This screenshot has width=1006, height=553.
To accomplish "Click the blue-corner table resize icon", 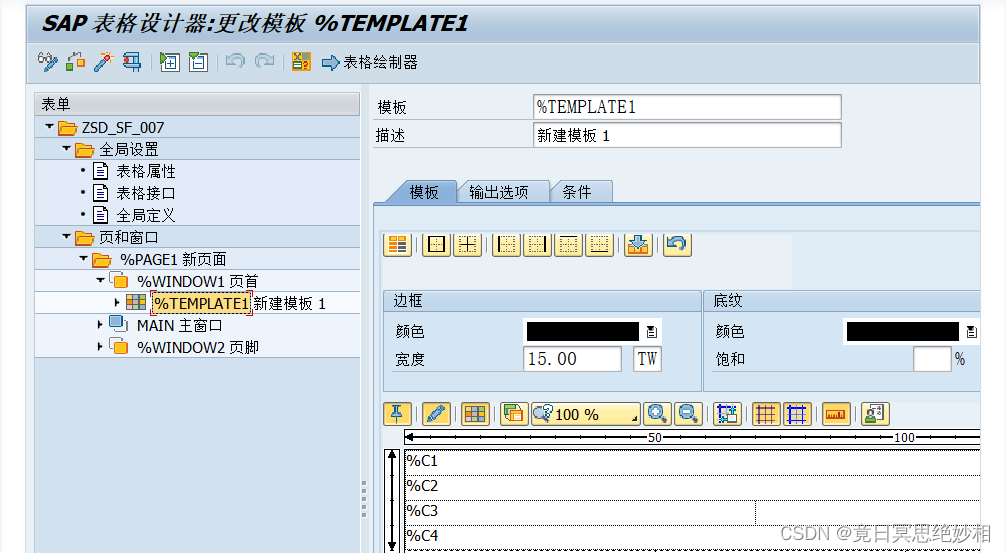I will pos(727,414).
